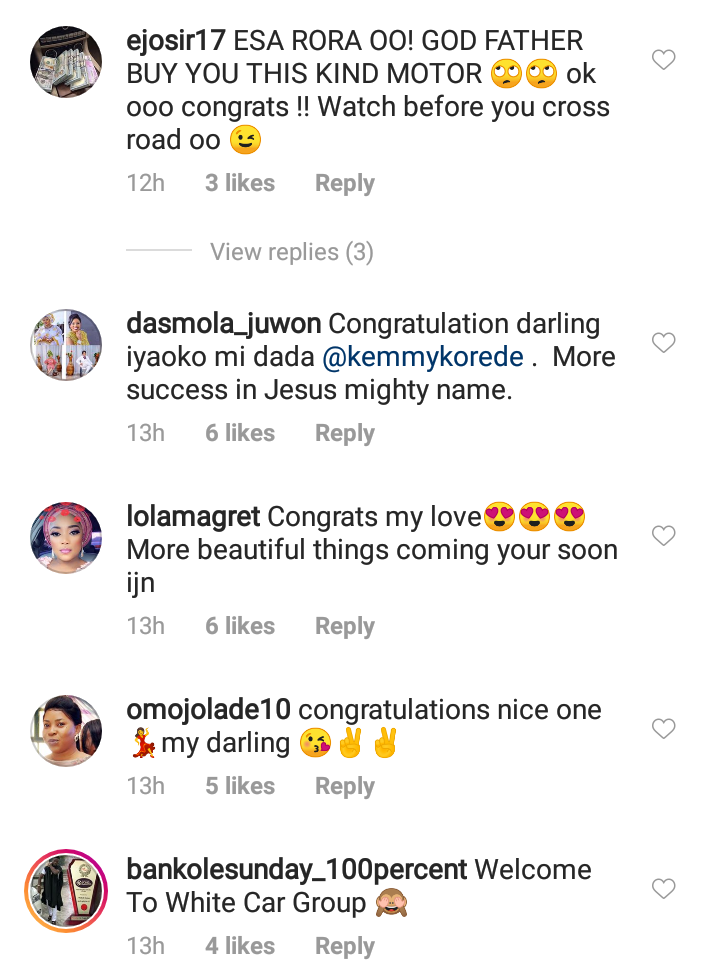Show the 6 likes on dasmola_juwon's comment
Viewport: 716px width, 973px height.
click(x=239, y=433)
